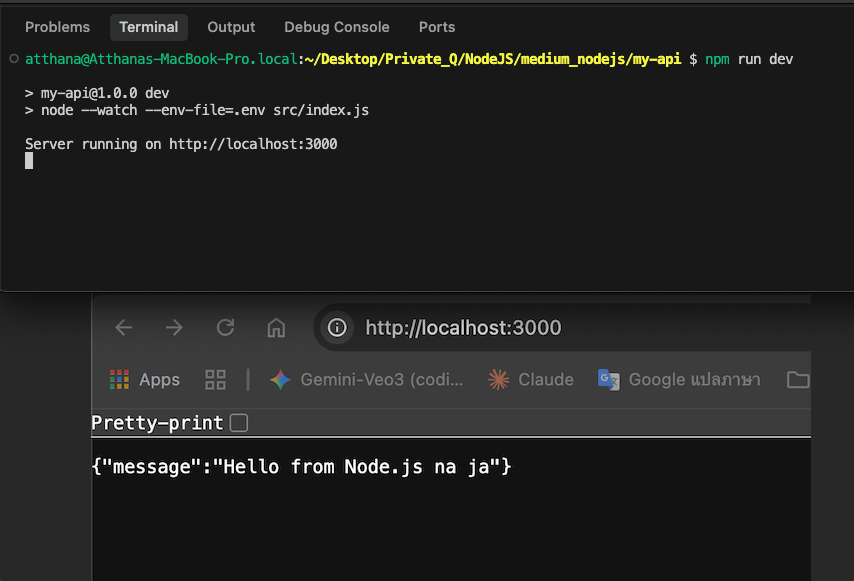Click the terminal command decoration circle
Image resolution: width=854 pixels, height=581 pixels.
(14, 58)
